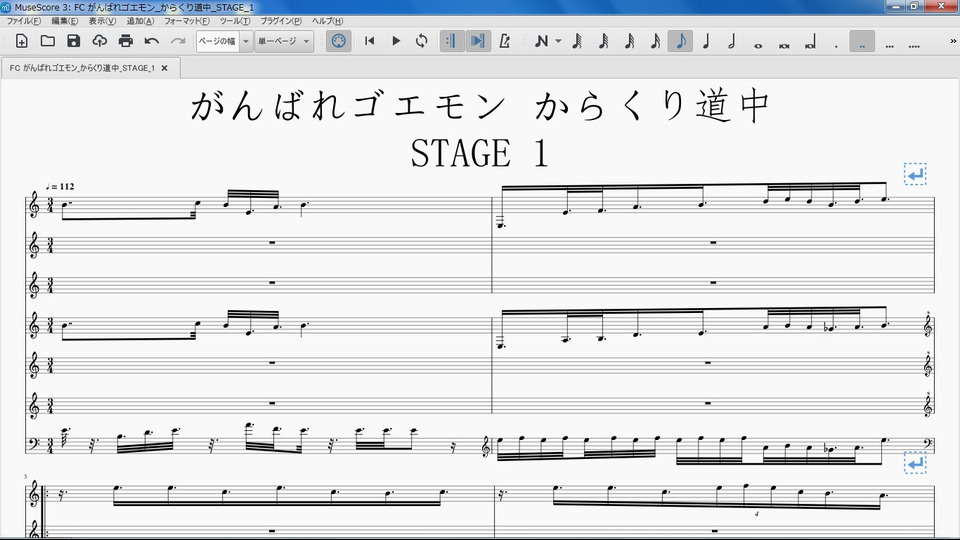Screen dimensions: 960x540
Task: Open the ファイル(F) menu
Action: [23, 21]
